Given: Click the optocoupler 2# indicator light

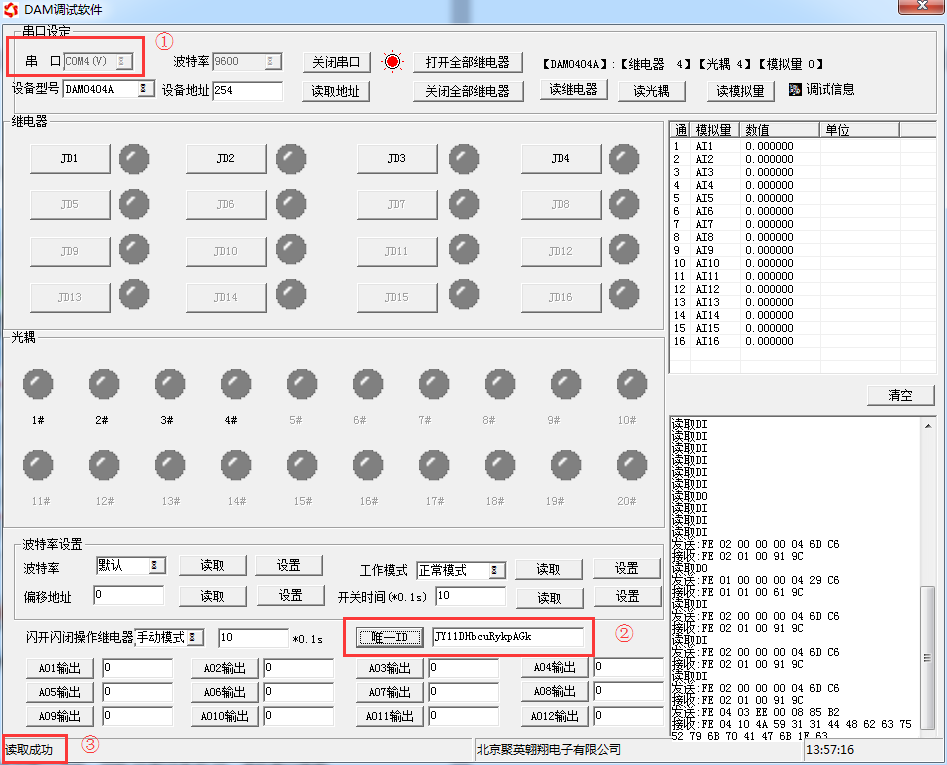Looking at the screenshot, I should tap(103, 384).
